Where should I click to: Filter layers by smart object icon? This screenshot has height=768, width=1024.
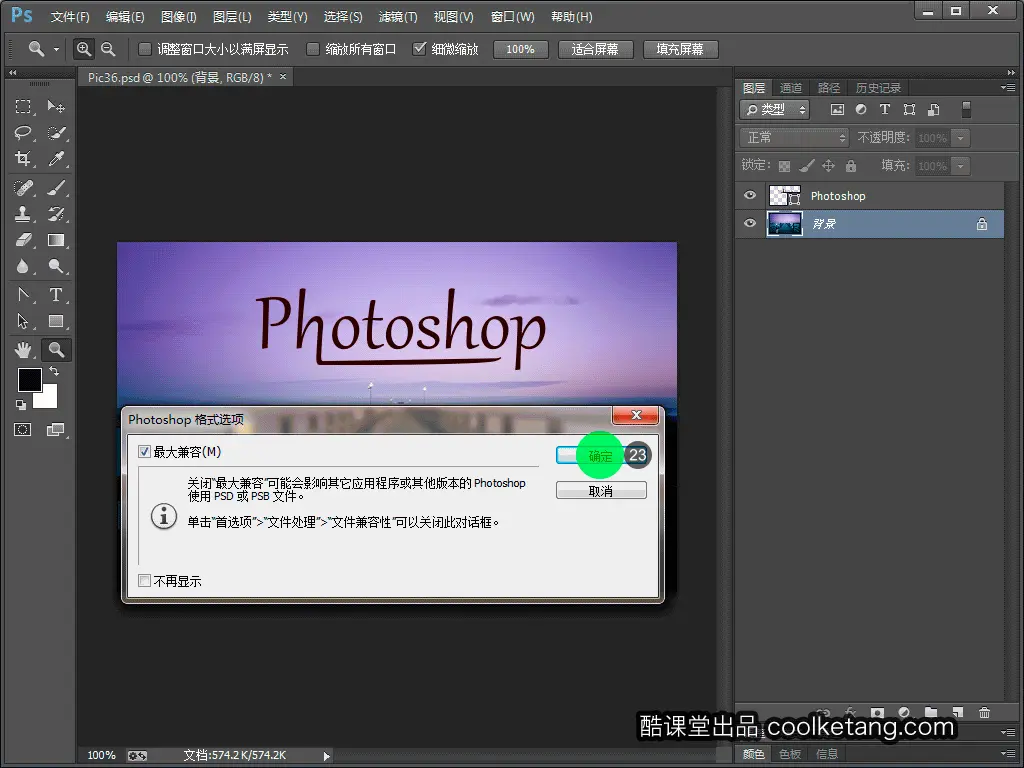tap(934, 110)
